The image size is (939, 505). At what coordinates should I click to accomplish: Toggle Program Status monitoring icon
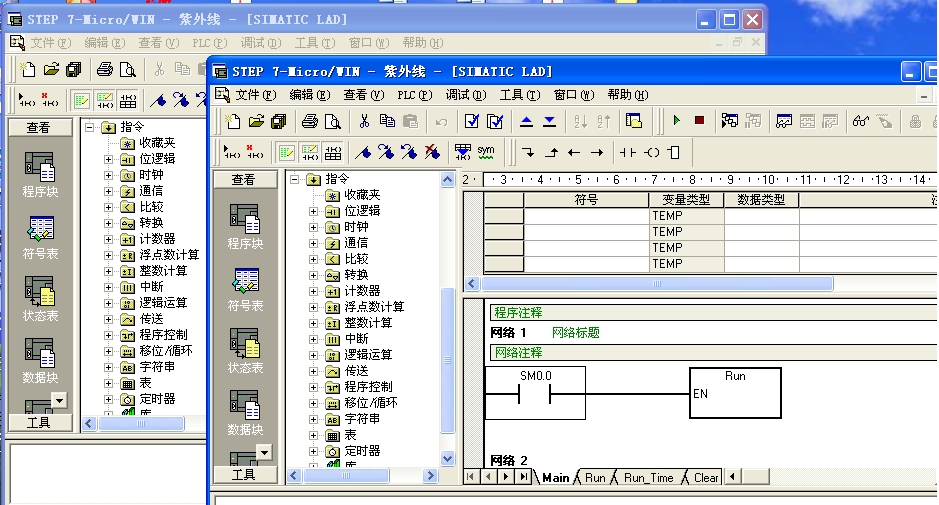(x=730, y=121)
